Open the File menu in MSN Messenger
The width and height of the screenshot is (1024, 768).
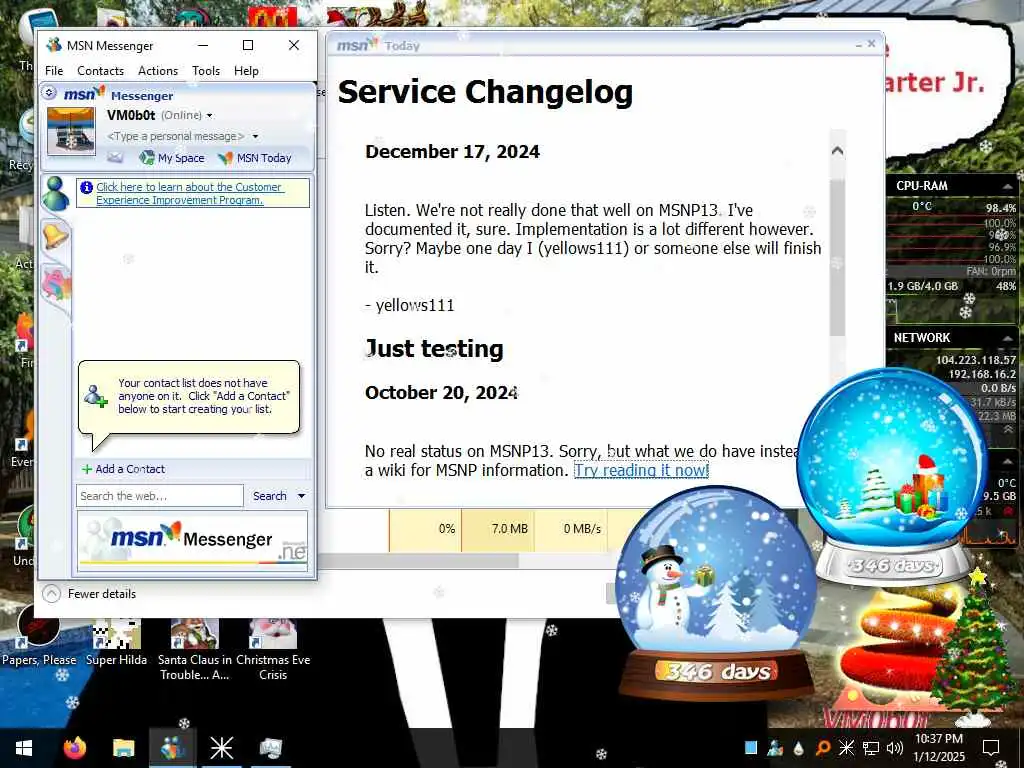tap(54, 71)
